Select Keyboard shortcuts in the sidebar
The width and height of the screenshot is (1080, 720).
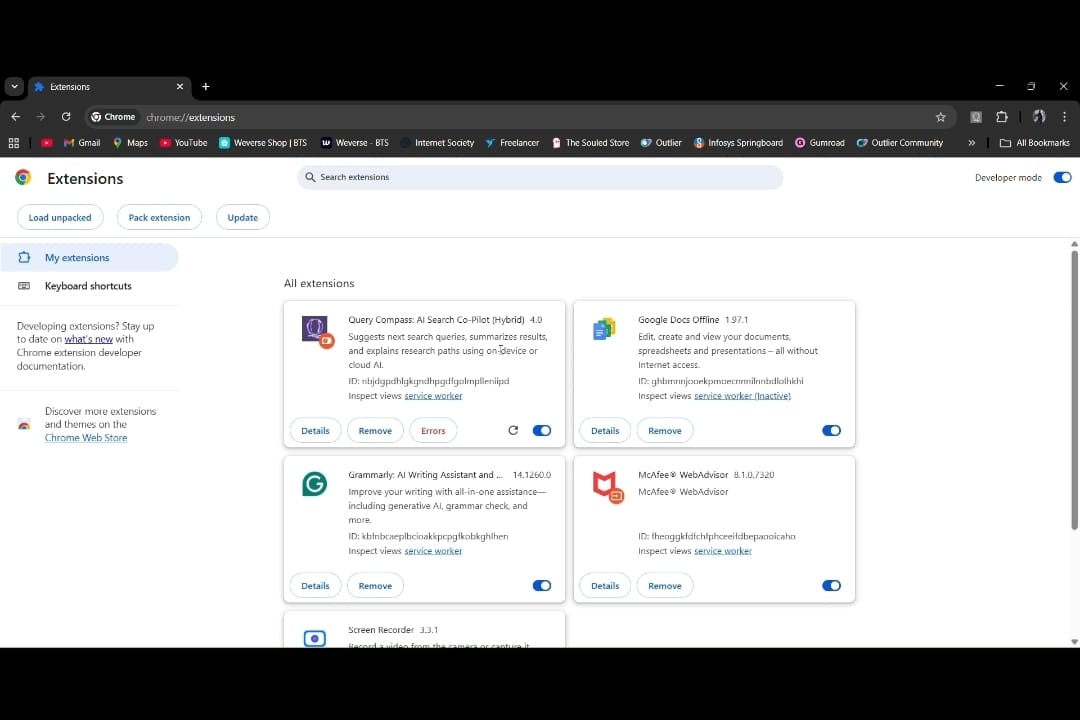pos(90,286)
